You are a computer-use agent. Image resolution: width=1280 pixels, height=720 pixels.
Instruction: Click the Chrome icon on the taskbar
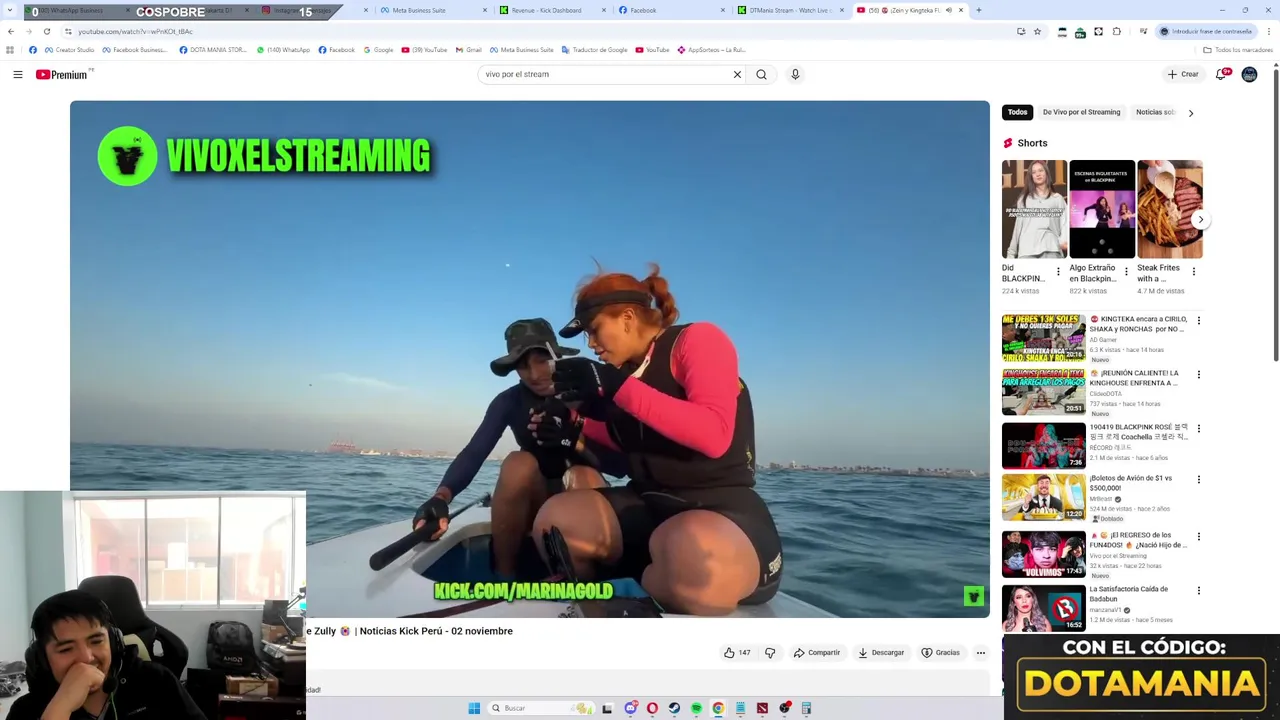pos(718,708)
